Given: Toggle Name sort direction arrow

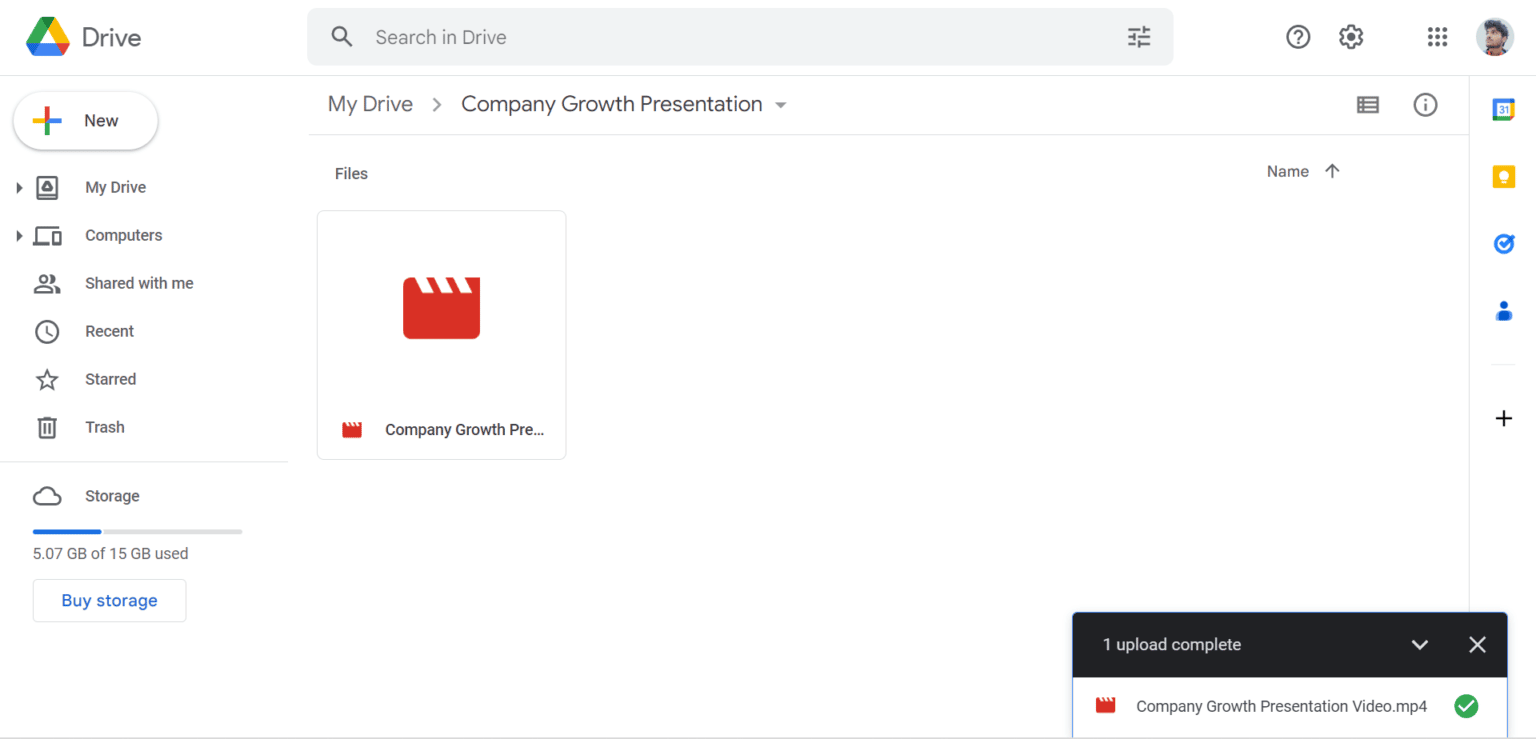Looking at the screenshot, I should (1333, 171).
